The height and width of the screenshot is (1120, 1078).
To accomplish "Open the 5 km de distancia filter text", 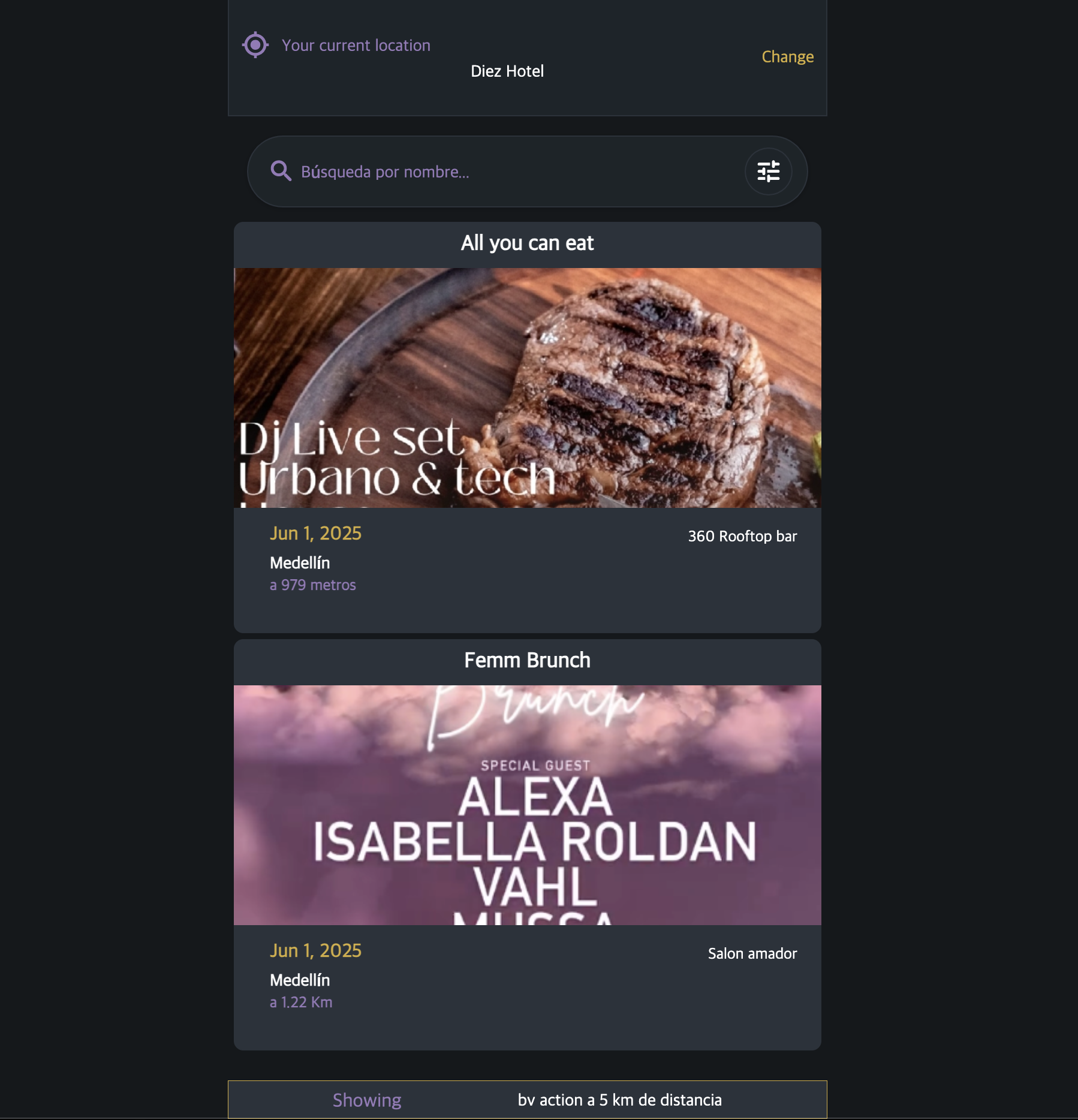I will point(660,1100).
